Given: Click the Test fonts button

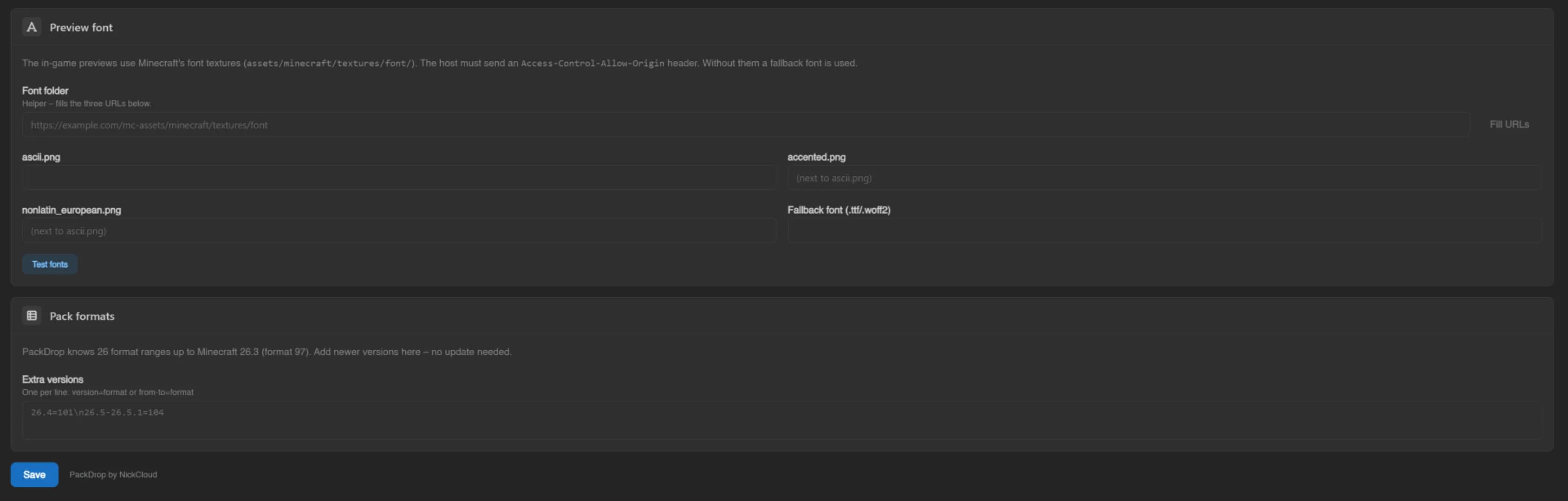Looking at the screenshot, I should pos(50,264).
